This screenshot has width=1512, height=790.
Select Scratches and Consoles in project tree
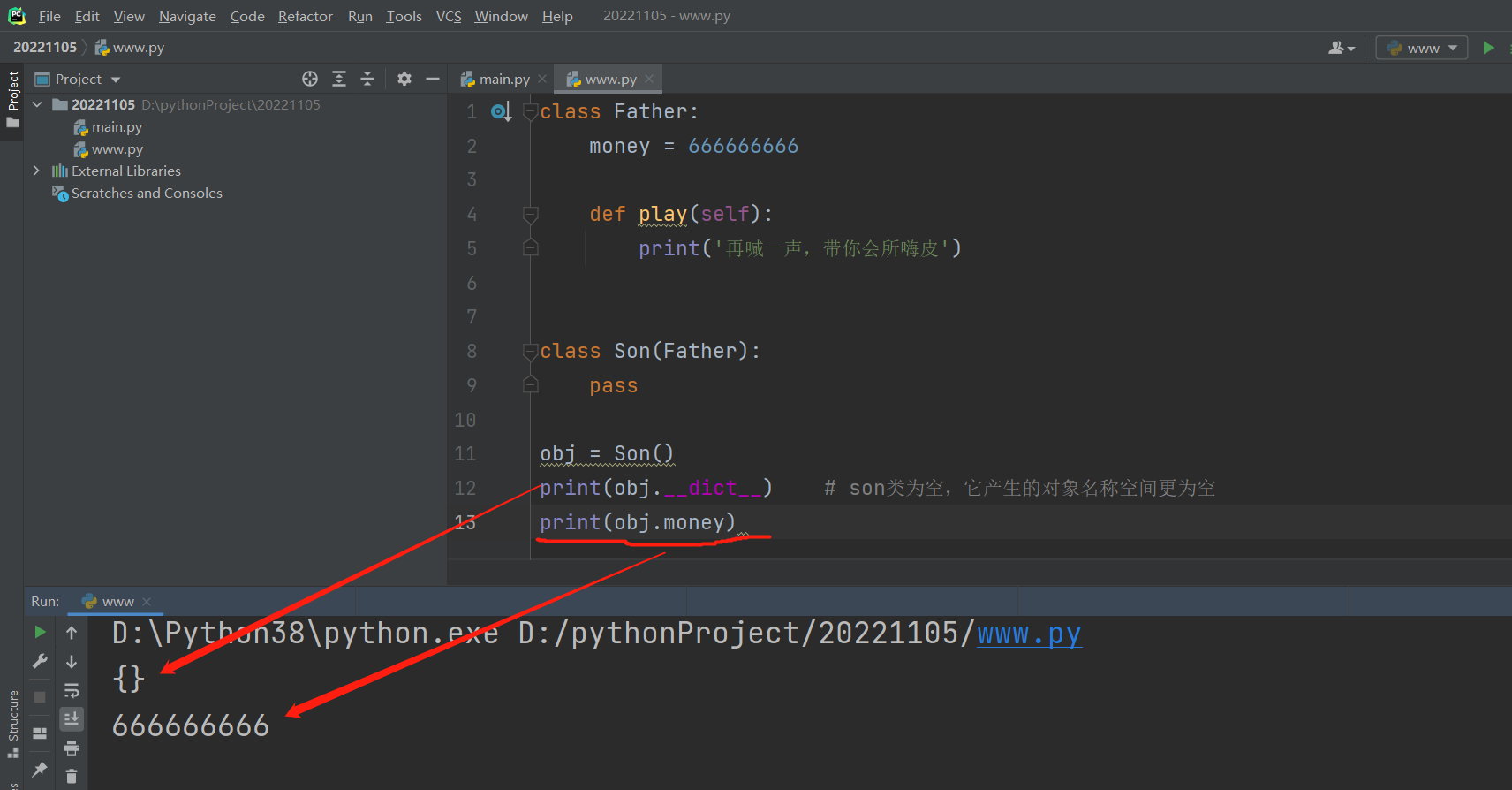[137, 193]
